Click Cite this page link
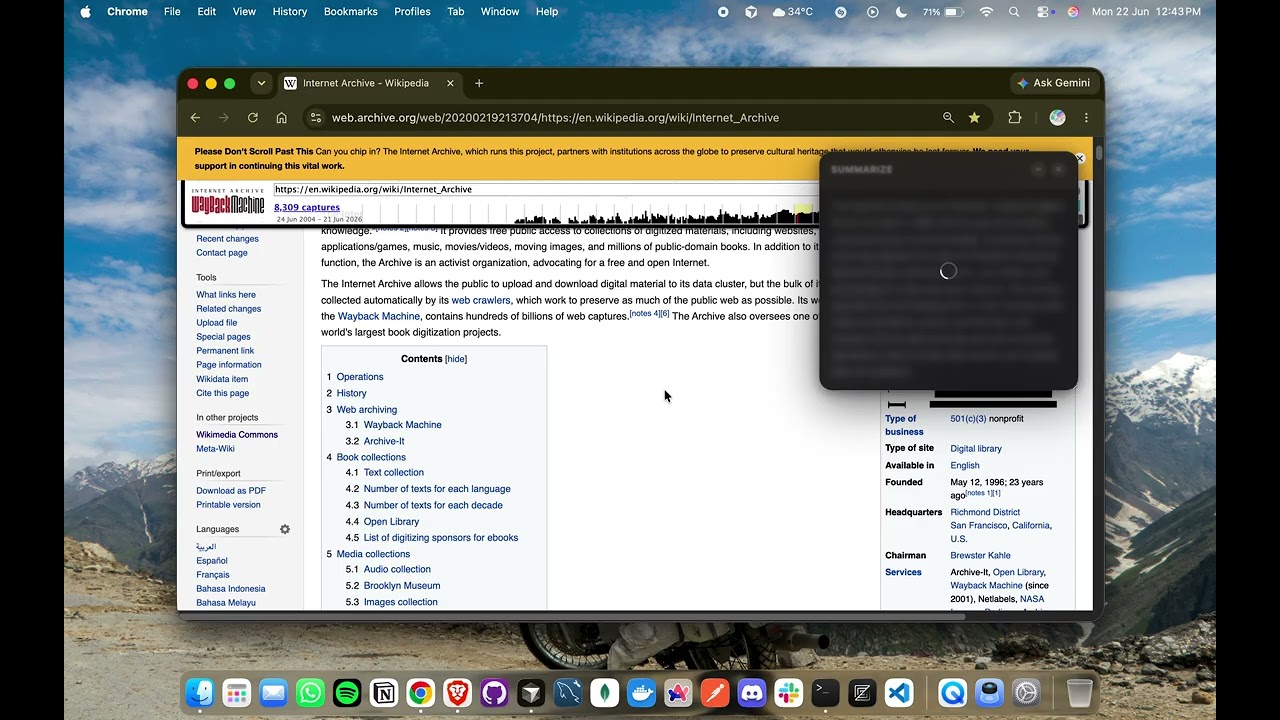 pos(223,393)
